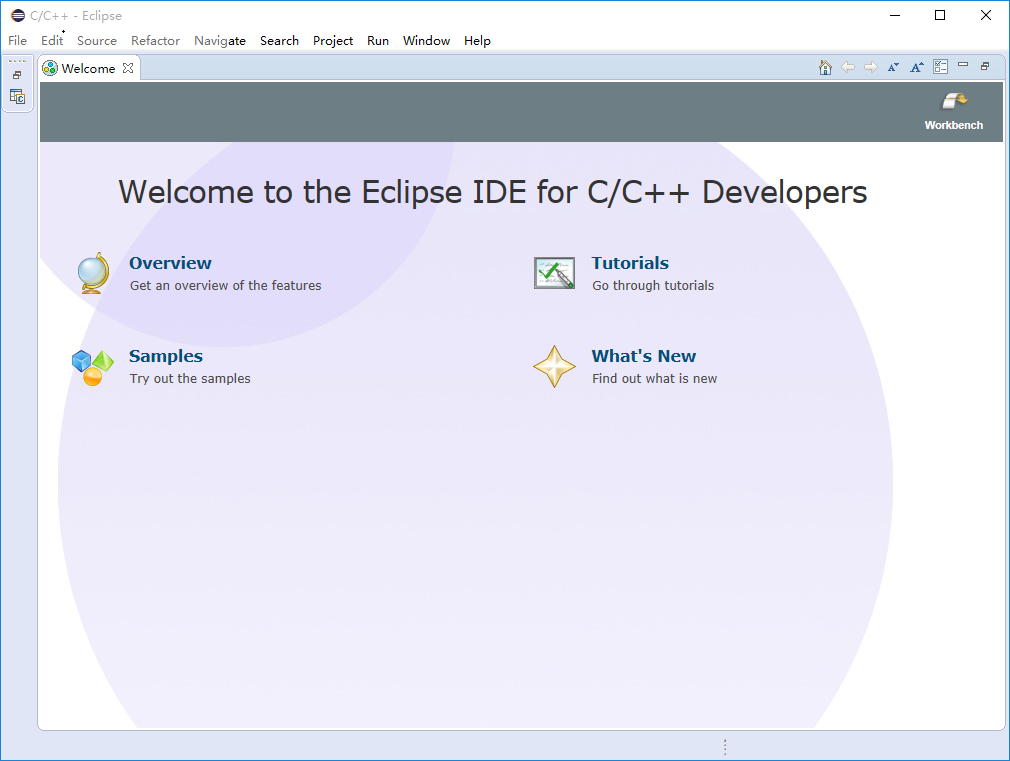Click the forward navigation arrow icon
Viewport: 1010px width, 761px height.
pyautogui.click(x=870, y=66)
